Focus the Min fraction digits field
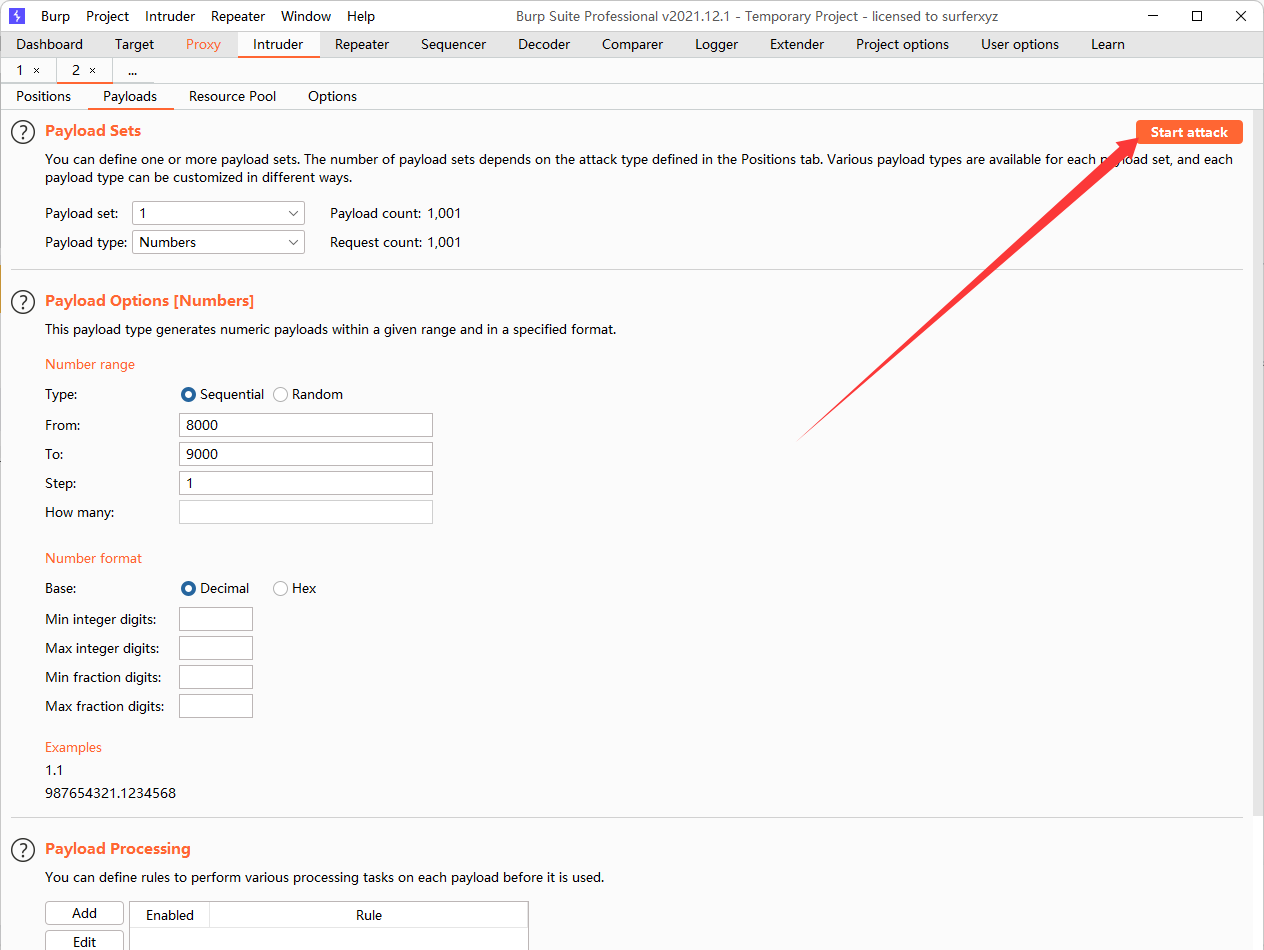Screen dimensions: 1264x950 [216, 677]
